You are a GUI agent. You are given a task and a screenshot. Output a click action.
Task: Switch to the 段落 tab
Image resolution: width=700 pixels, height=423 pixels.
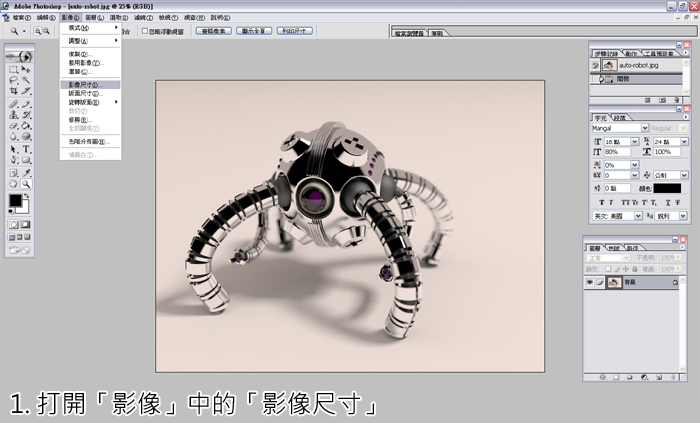click(x=619, y=118)
